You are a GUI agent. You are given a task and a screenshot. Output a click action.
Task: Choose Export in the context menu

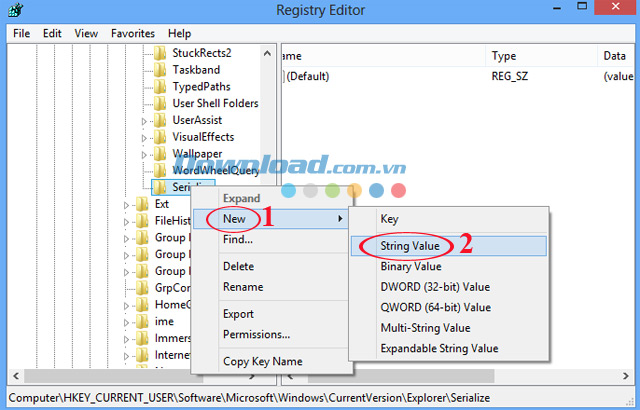point(269,314)
